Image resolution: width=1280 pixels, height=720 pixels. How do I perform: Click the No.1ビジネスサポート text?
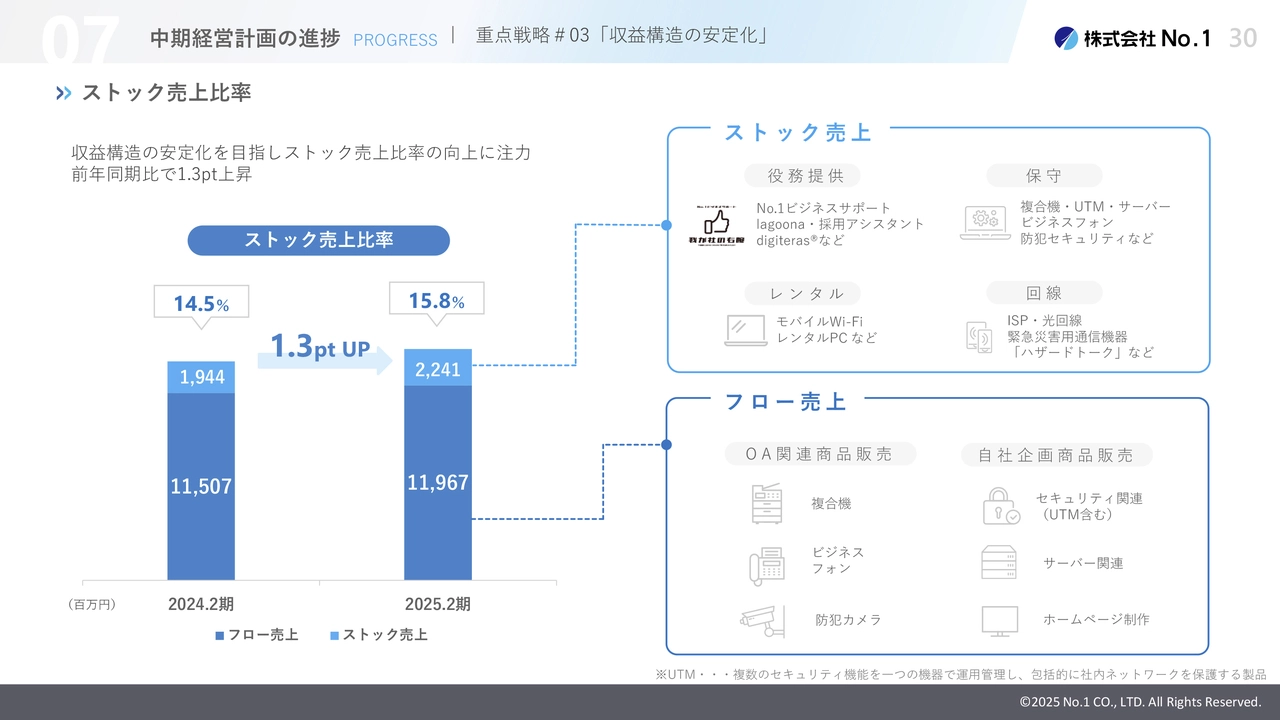click(823, 208)
